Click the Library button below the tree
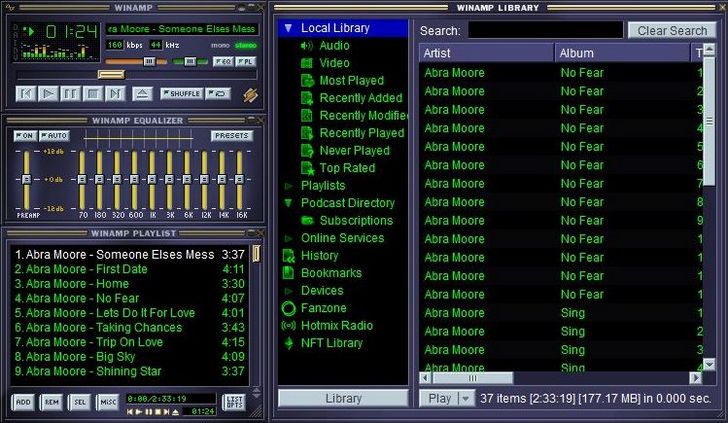 [343, 398]
